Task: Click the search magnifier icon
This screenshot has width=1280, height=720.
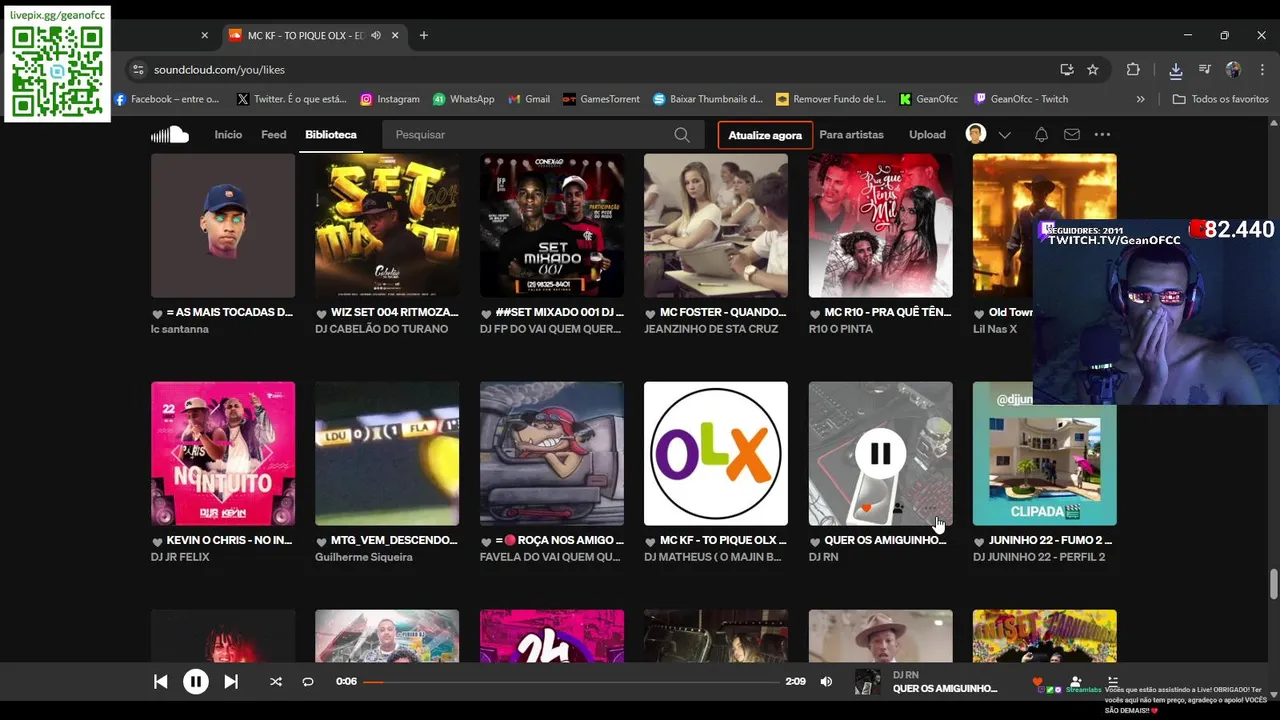Action: (x=682, y=135)
